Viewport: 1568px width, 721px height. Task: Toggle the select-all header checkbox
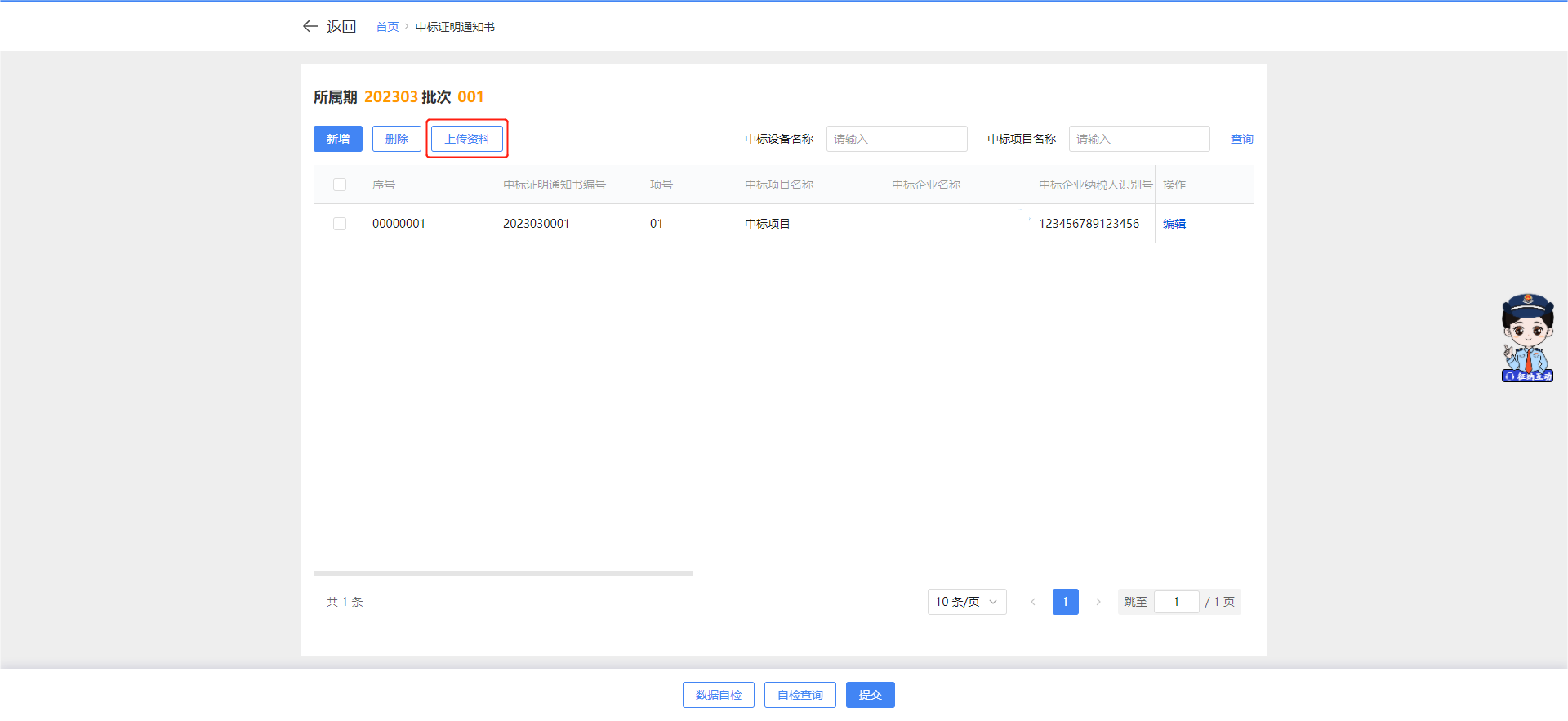340,185
